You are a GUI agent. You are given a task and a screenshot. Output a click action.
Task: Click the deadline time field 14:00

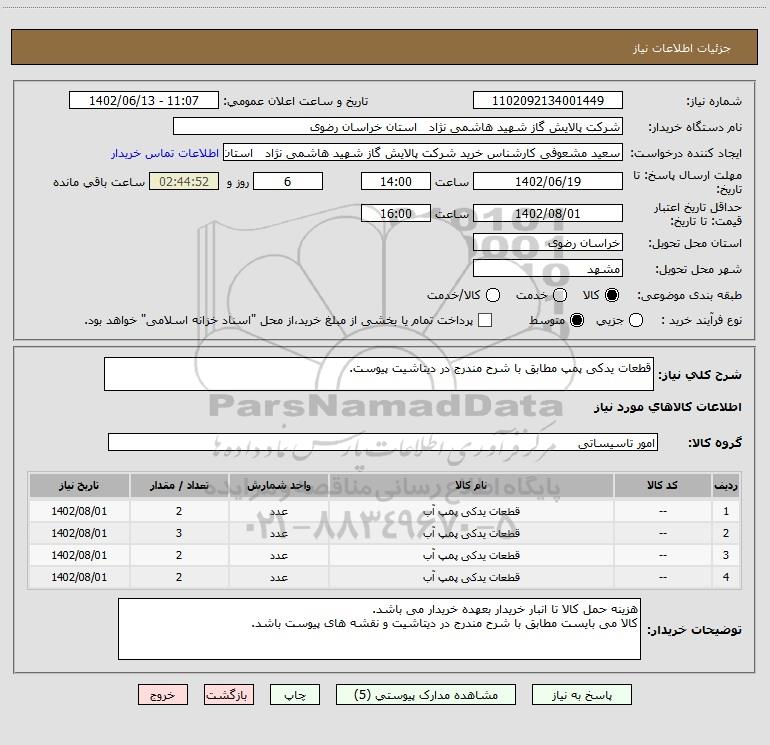pos(396,181)
